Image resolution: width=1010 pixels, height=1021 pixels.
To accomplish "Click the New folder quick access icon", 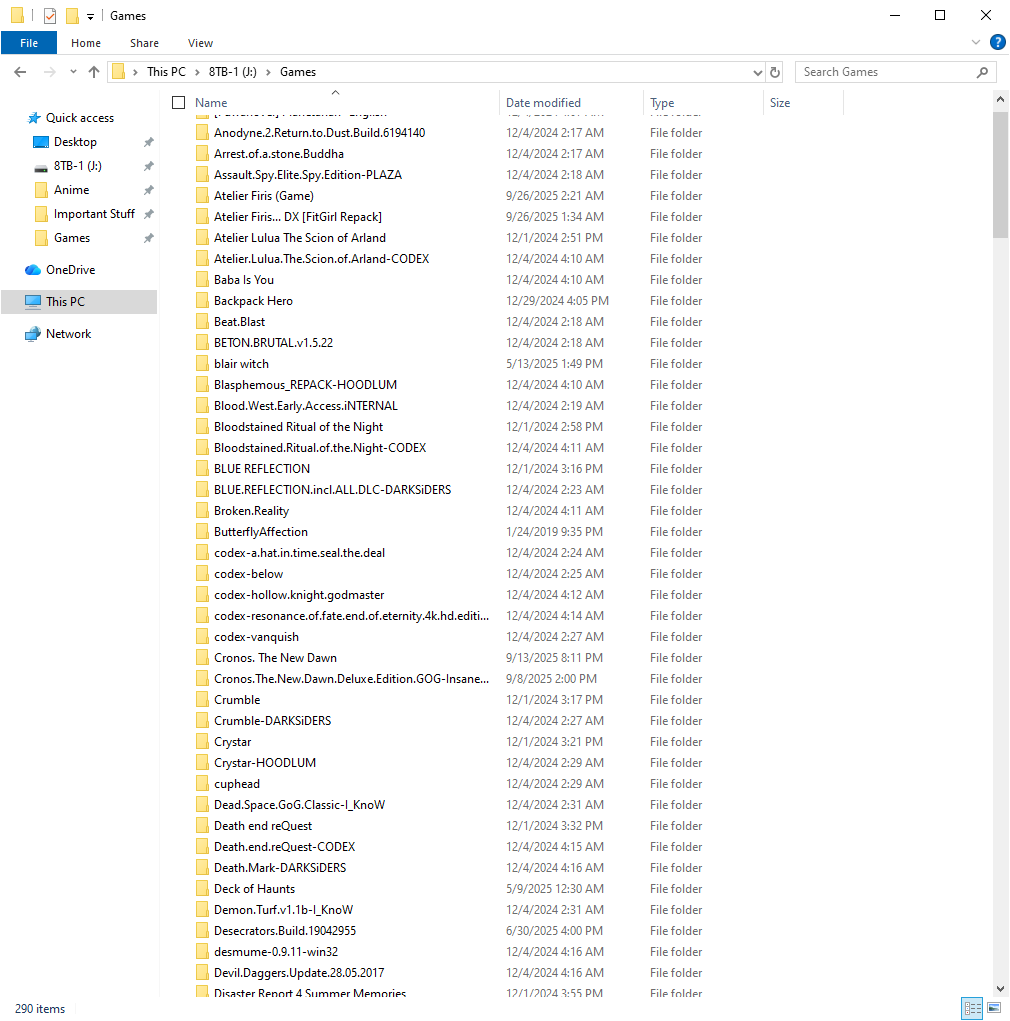I will [x=72, y=16].
